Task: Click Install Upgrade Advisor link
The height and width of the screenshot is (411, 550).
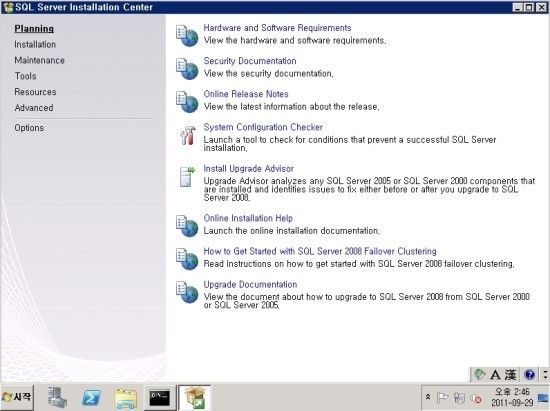Action: pos(248,169)
